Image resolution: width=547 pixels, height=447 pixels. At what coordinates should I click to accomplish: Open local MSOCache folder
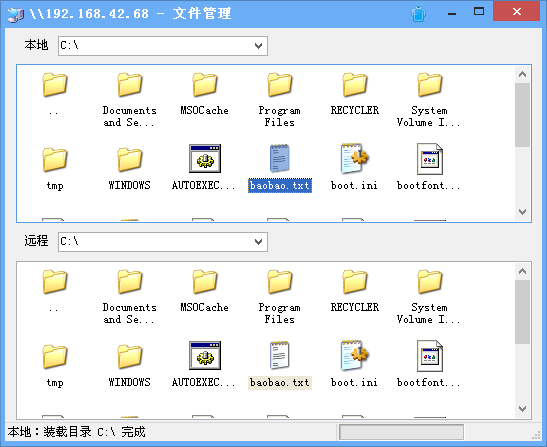(205, 85)
